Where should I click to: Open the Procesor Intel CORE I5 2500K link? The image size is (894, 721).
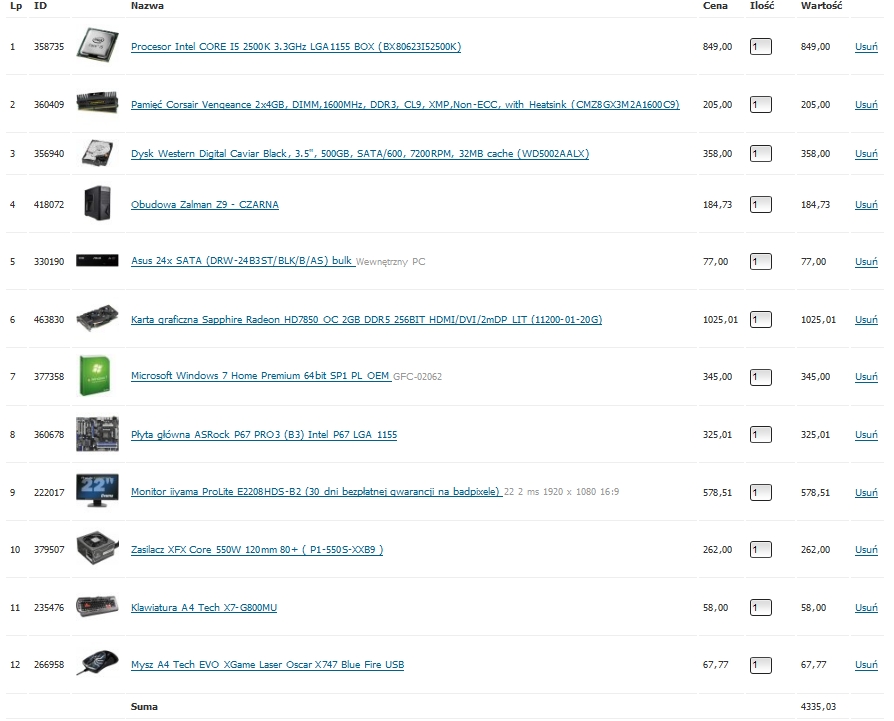(296, 47)
